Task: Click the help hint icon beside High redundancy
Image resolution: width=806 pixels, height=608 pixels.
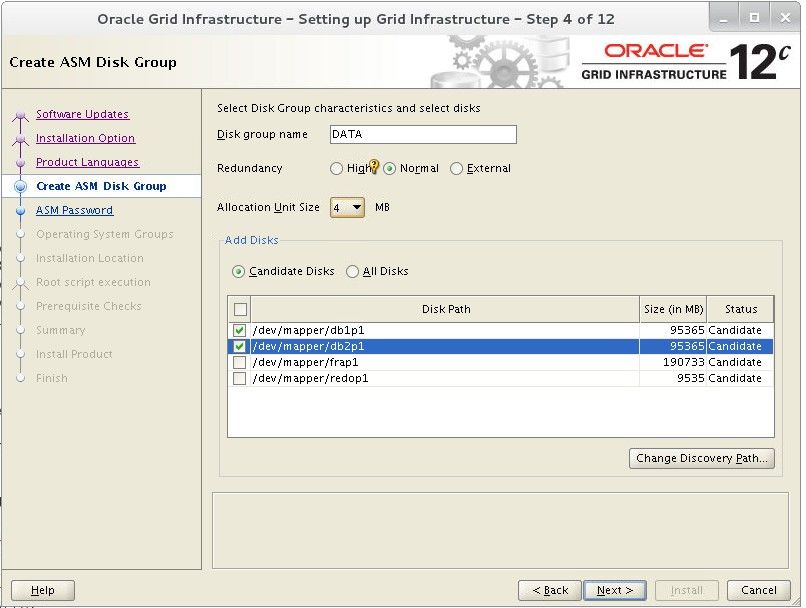Action: point(374,166)
